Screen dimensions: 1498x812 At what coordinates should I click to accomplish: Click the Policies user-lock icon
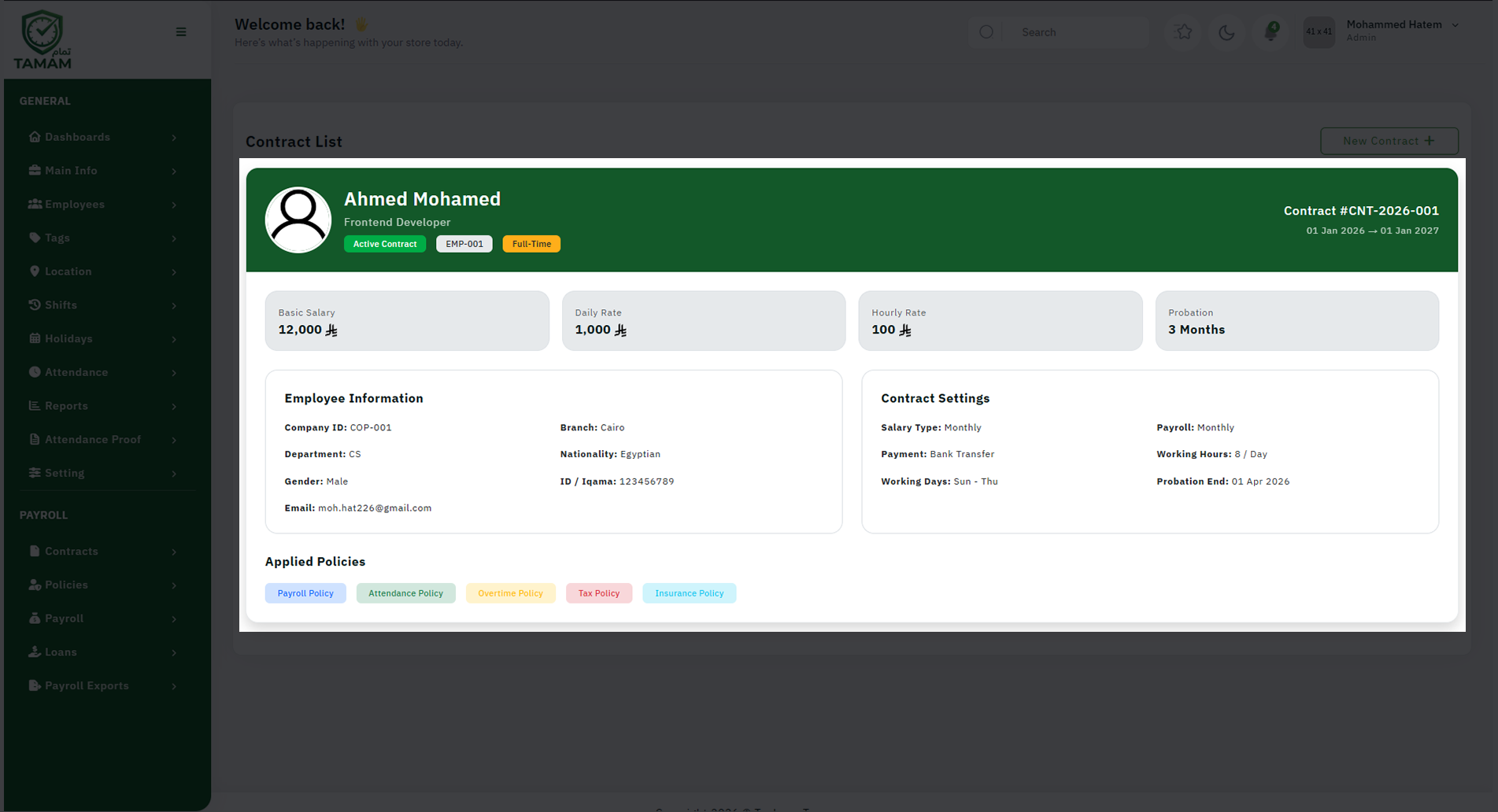[35, 585]
